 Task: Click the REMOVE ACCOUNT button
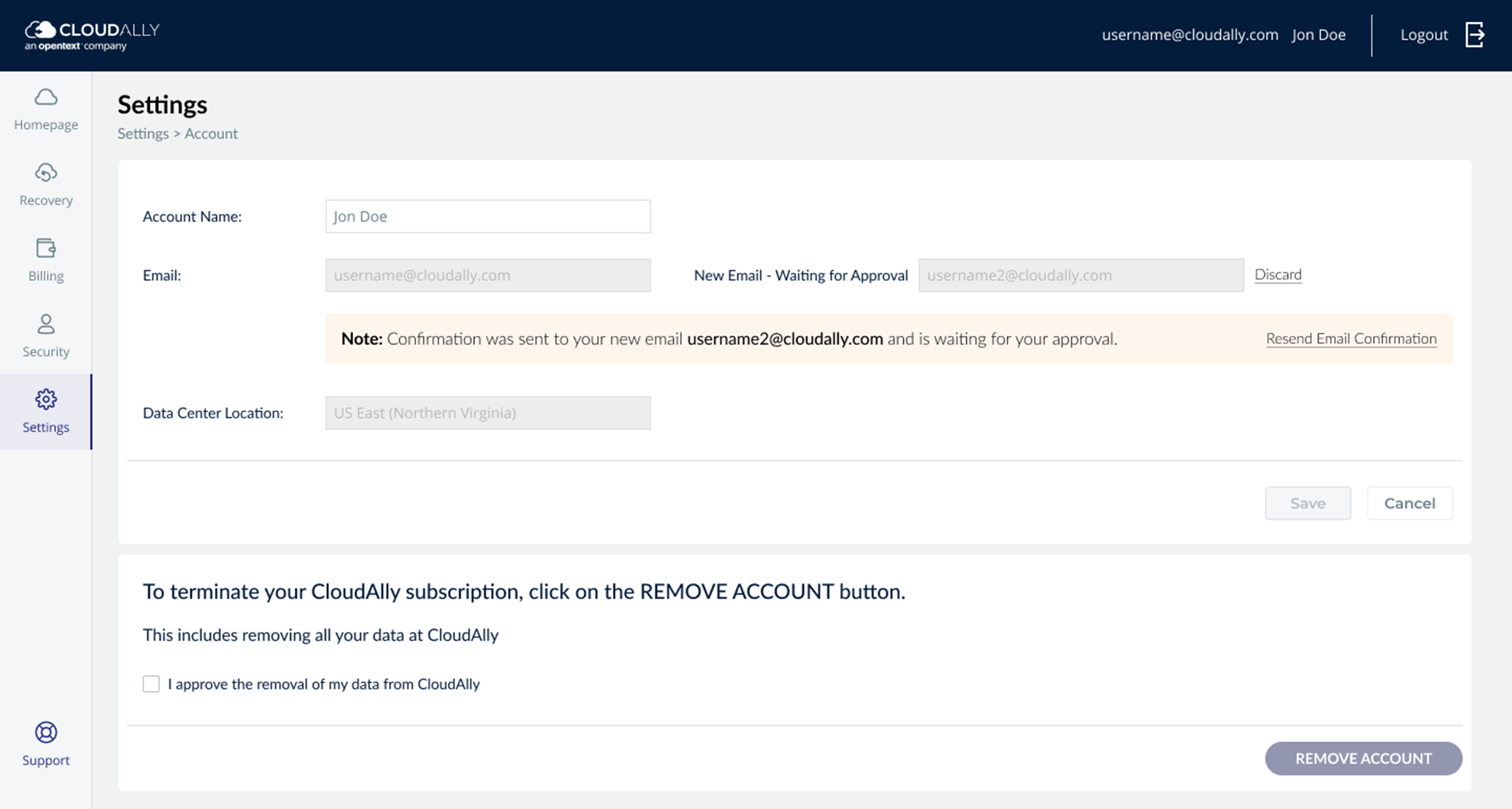pyautogui.click(x=1363, y=758)
